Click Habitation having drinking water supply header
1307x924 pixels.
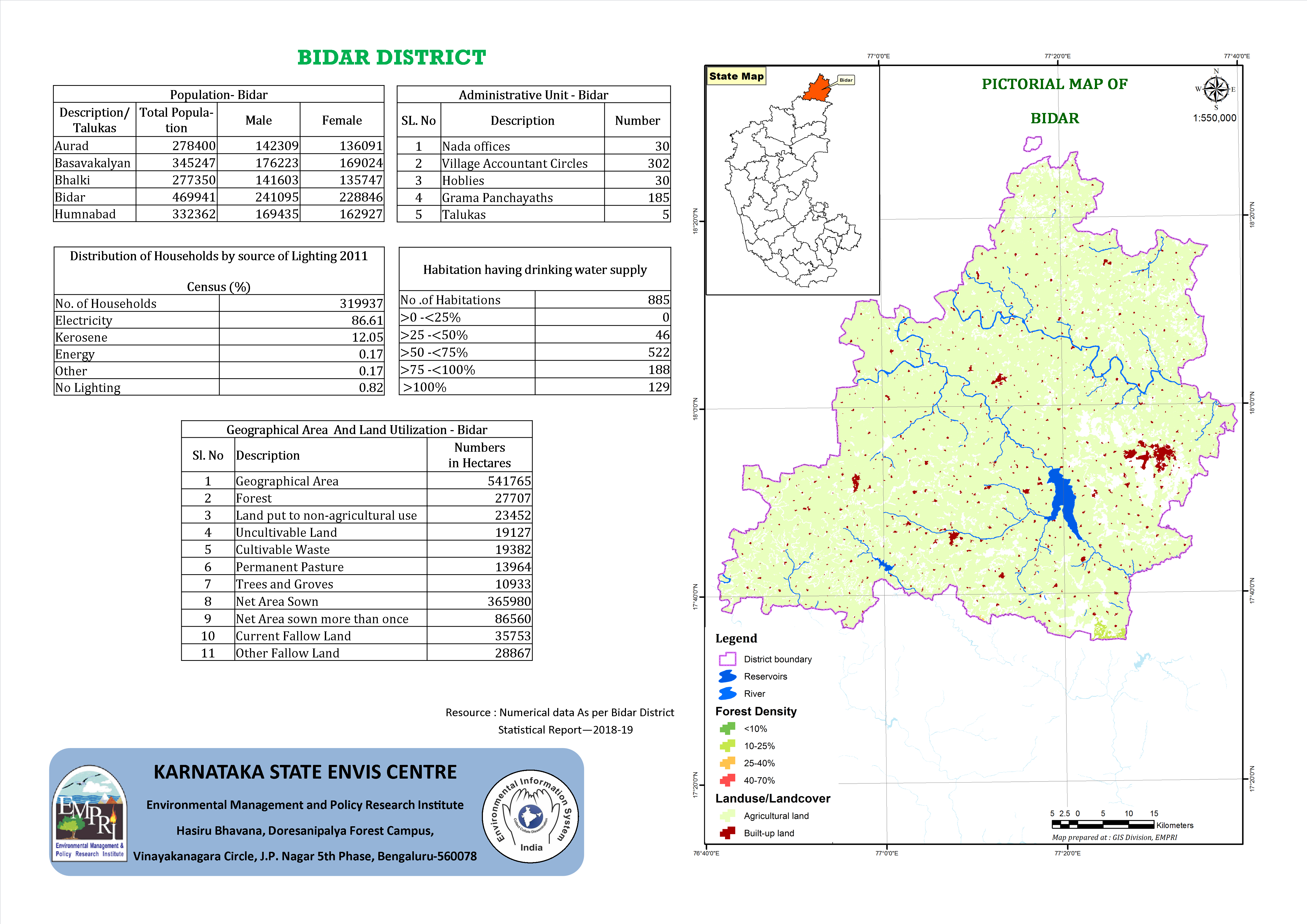[x=535, y=270]
